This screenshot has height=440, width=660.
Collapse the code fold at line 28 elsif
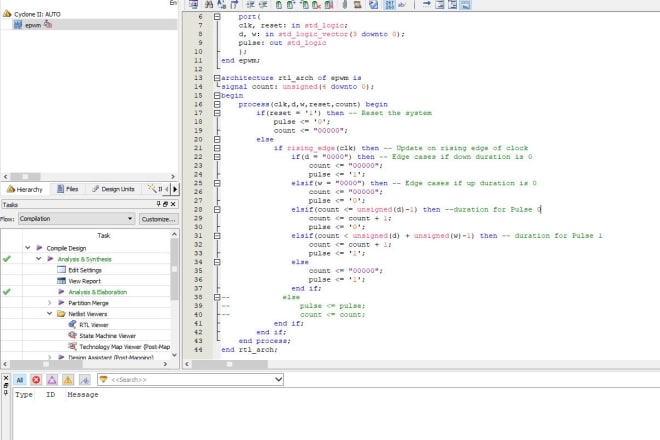tap(217, 209)
